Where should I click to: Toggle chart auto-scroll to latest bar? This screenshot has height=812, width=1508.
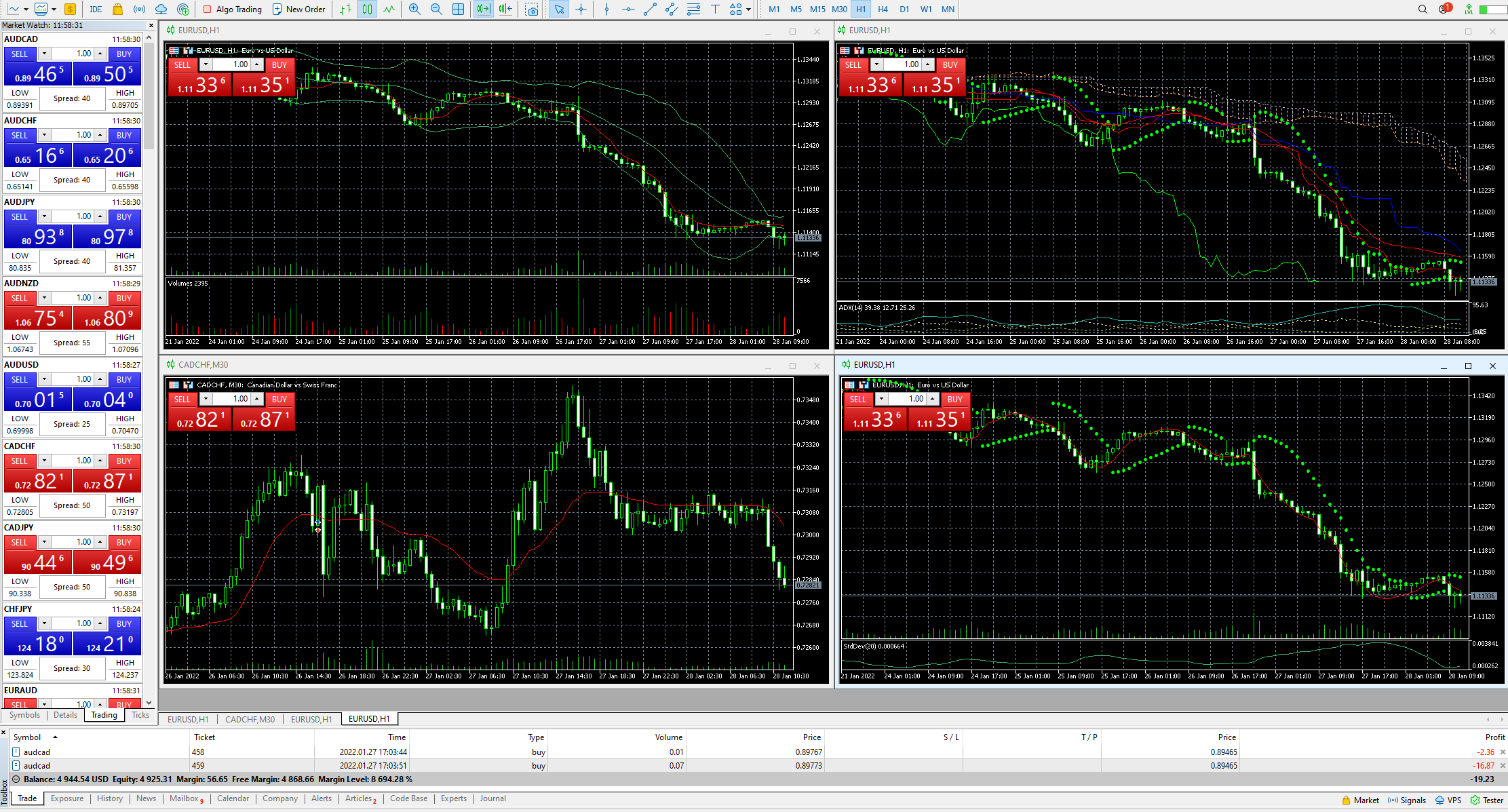pyautogui.click(x=484, y=9)
